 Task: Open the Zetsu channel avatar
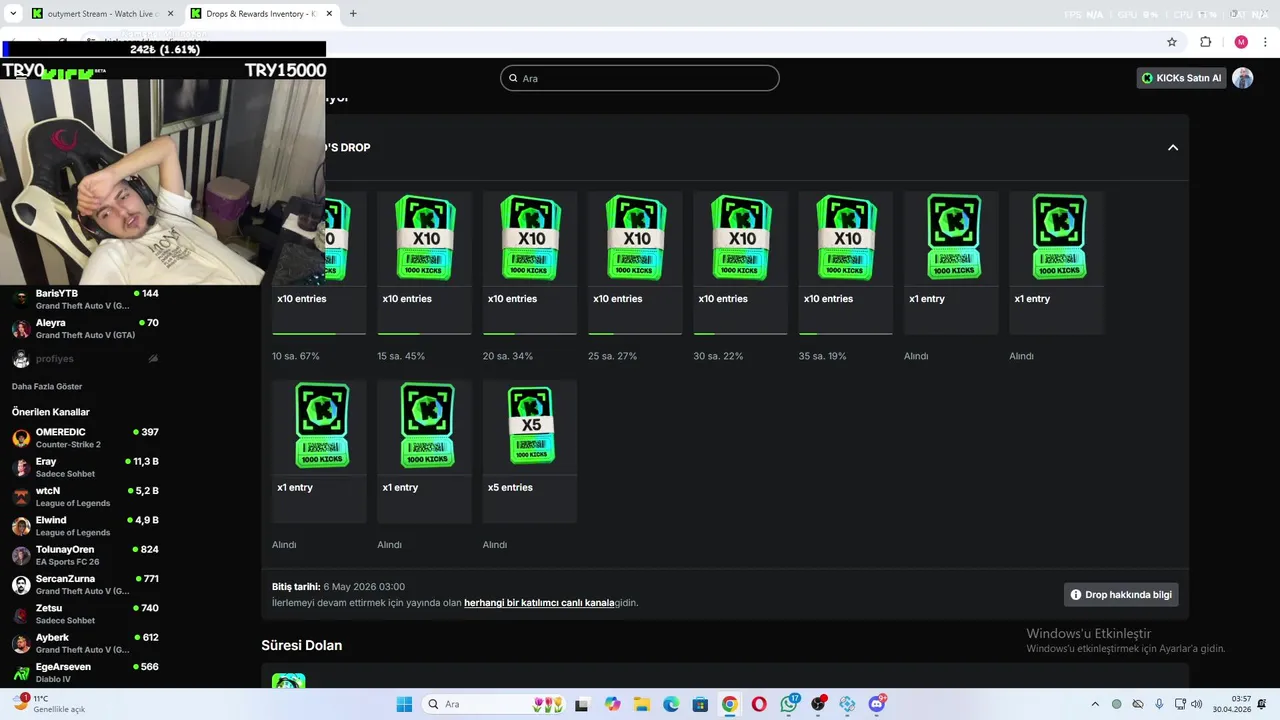tap(21, 614)
